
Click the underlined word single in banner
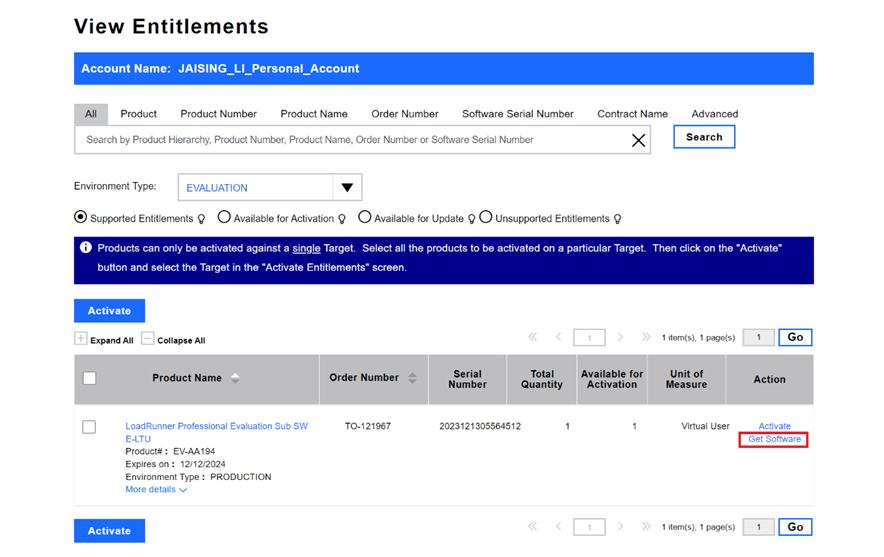tap(306, 249)
